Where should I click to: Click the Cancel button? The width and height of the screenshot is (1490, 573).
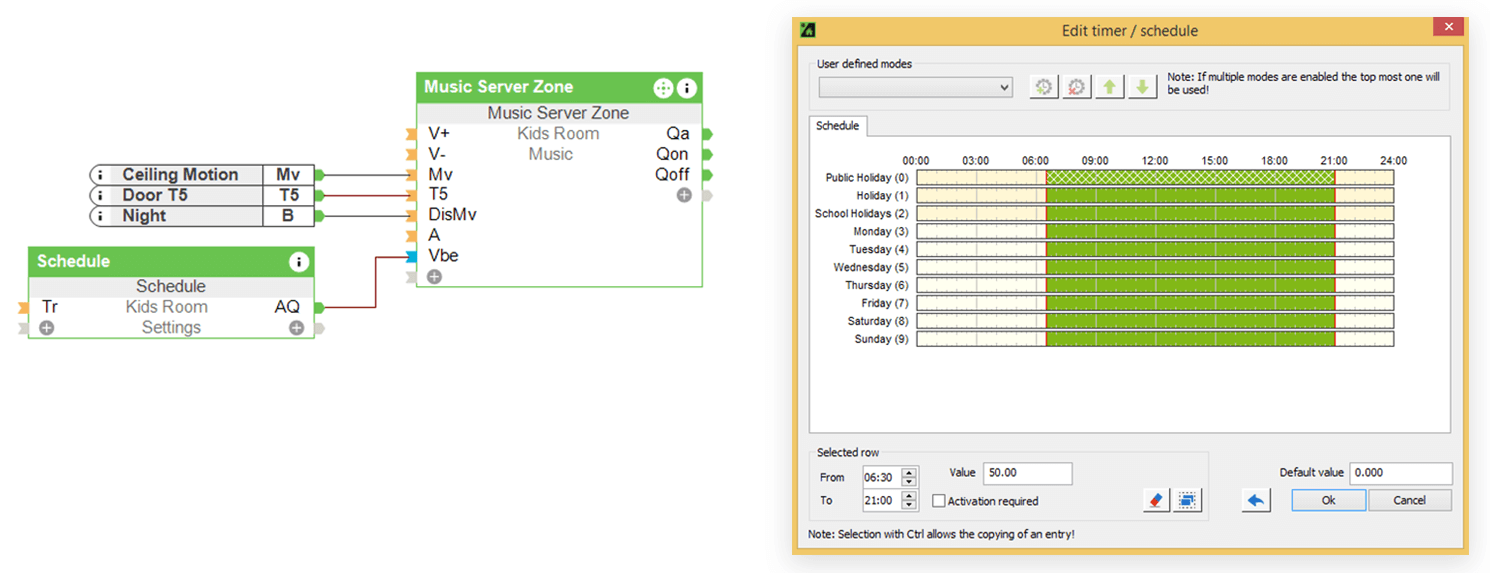pyautogui.click(x=1409, y=500)
